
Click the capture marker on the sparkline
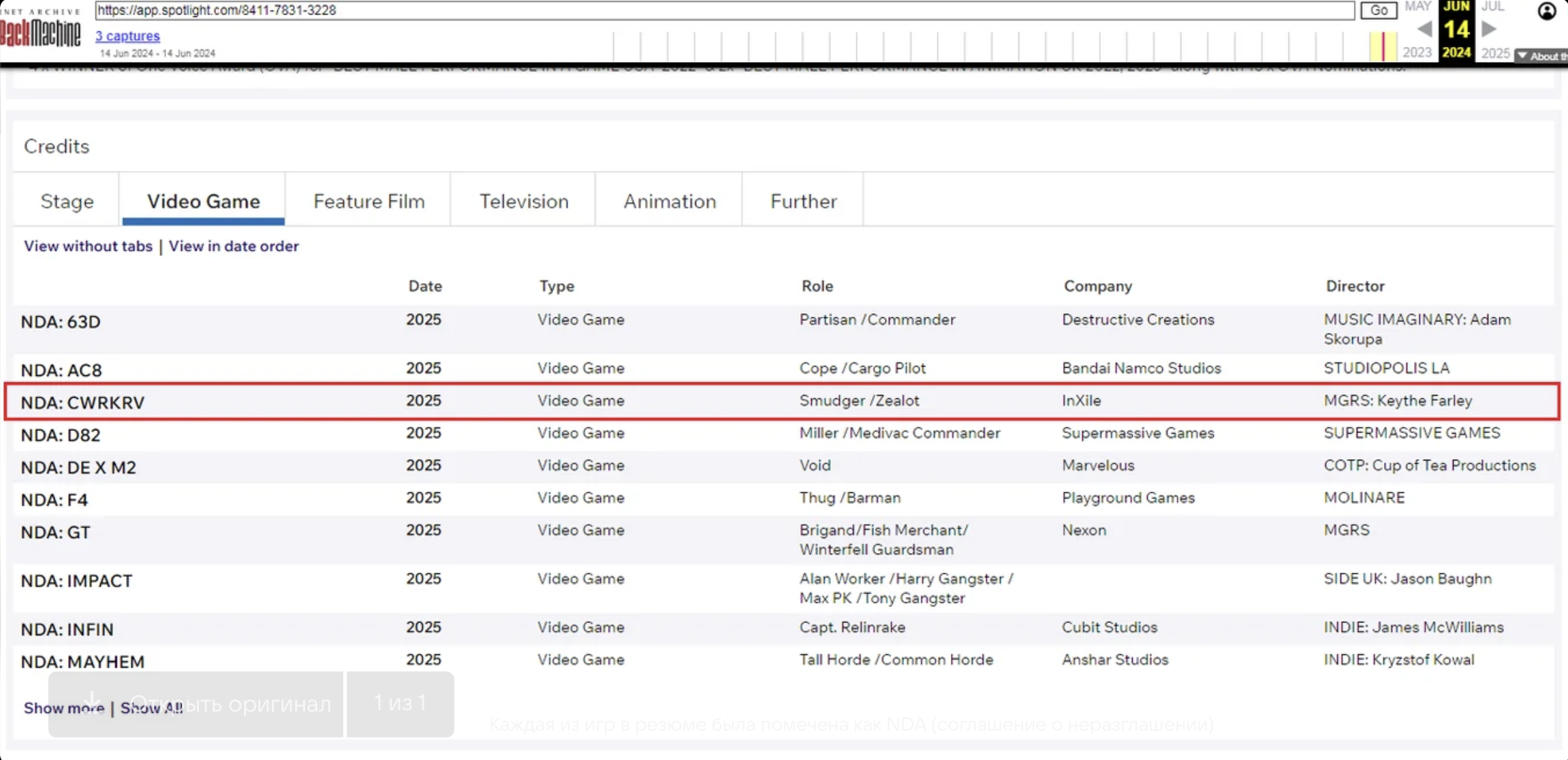click(1383, 46)
